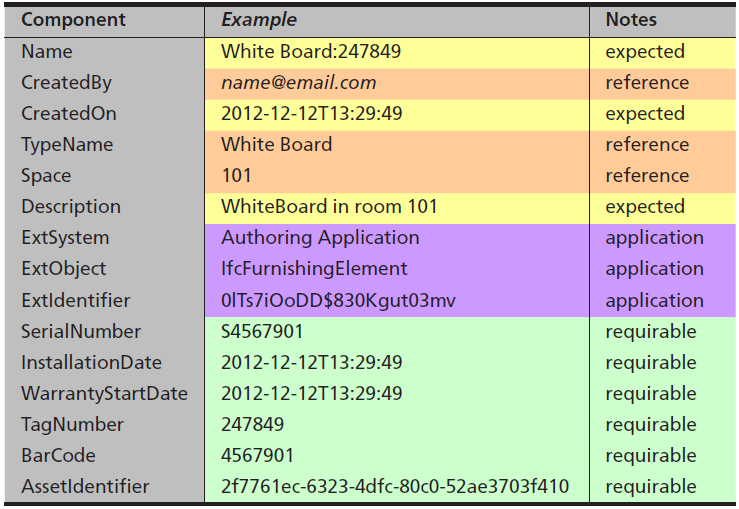Click the InstallationDate row label
Image resolution: width=739 pixels, height=509 pixels.
[91, 362]
